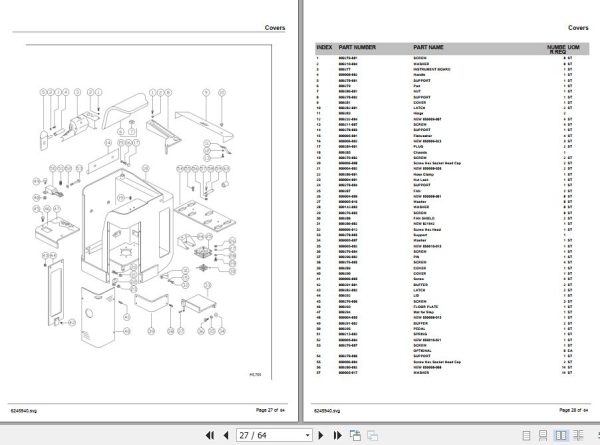
Task: Click the Covers heading on right page
Action: [x=578, y=28]
